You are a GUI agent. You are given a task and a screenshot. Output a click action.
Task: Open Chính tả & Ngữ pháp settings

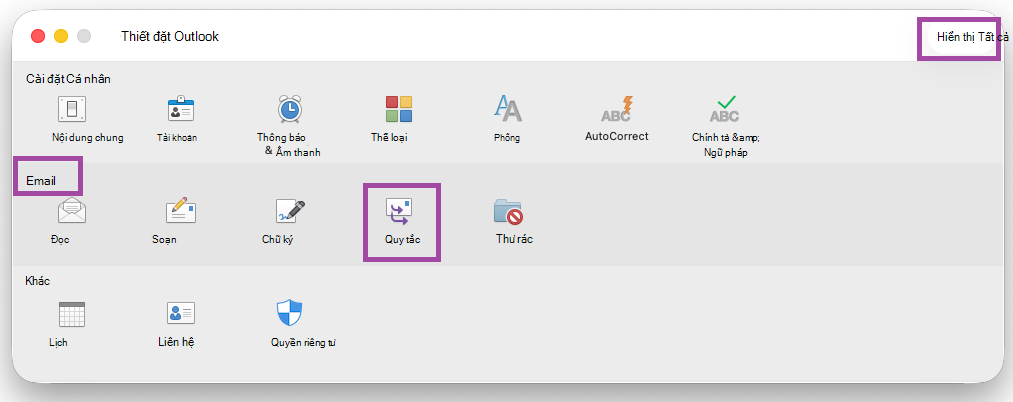tap(725, 110)
